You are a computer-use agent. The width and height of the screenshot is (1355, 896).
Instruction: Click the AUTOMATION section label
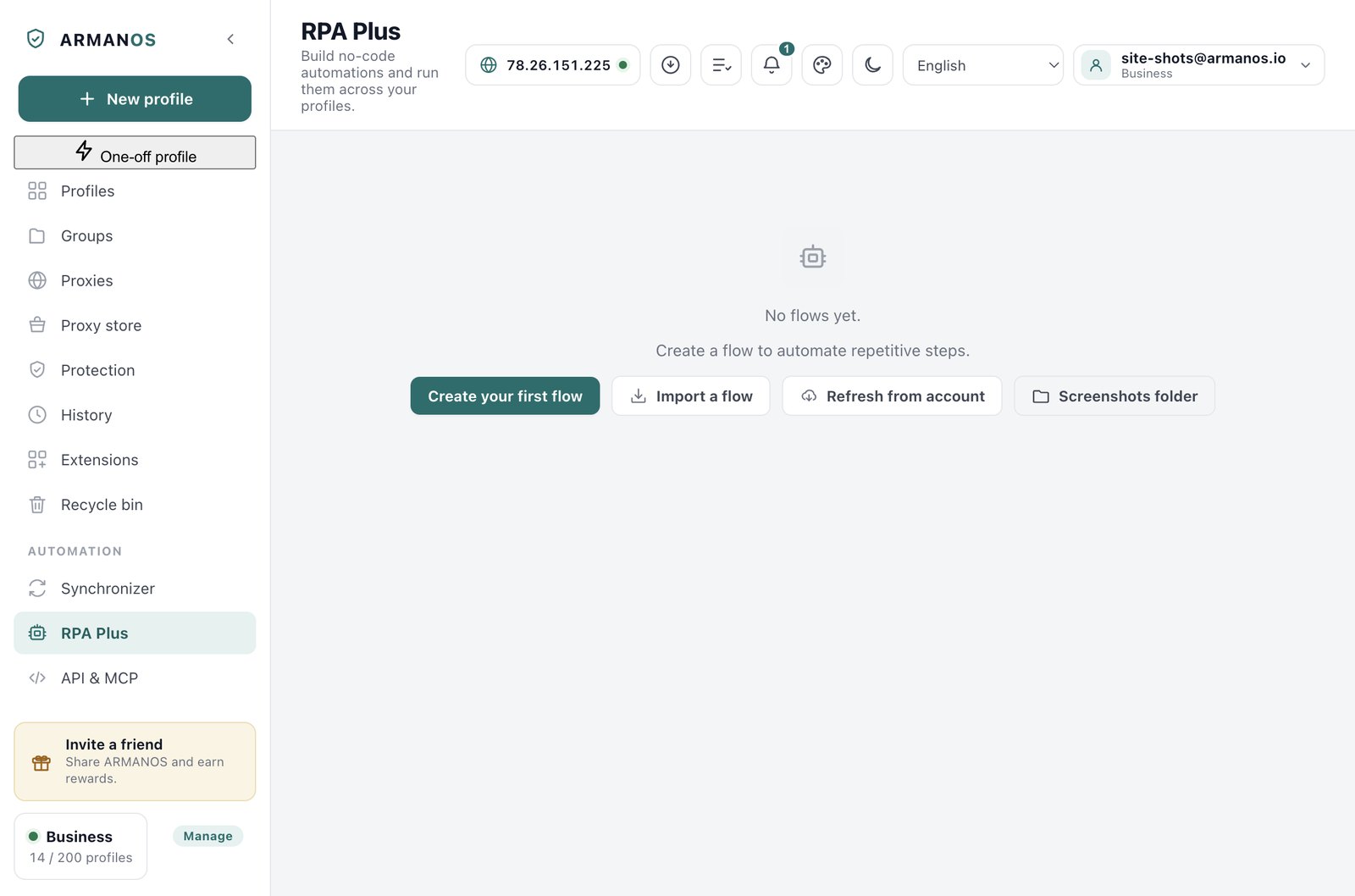click(x=75, y=551)
